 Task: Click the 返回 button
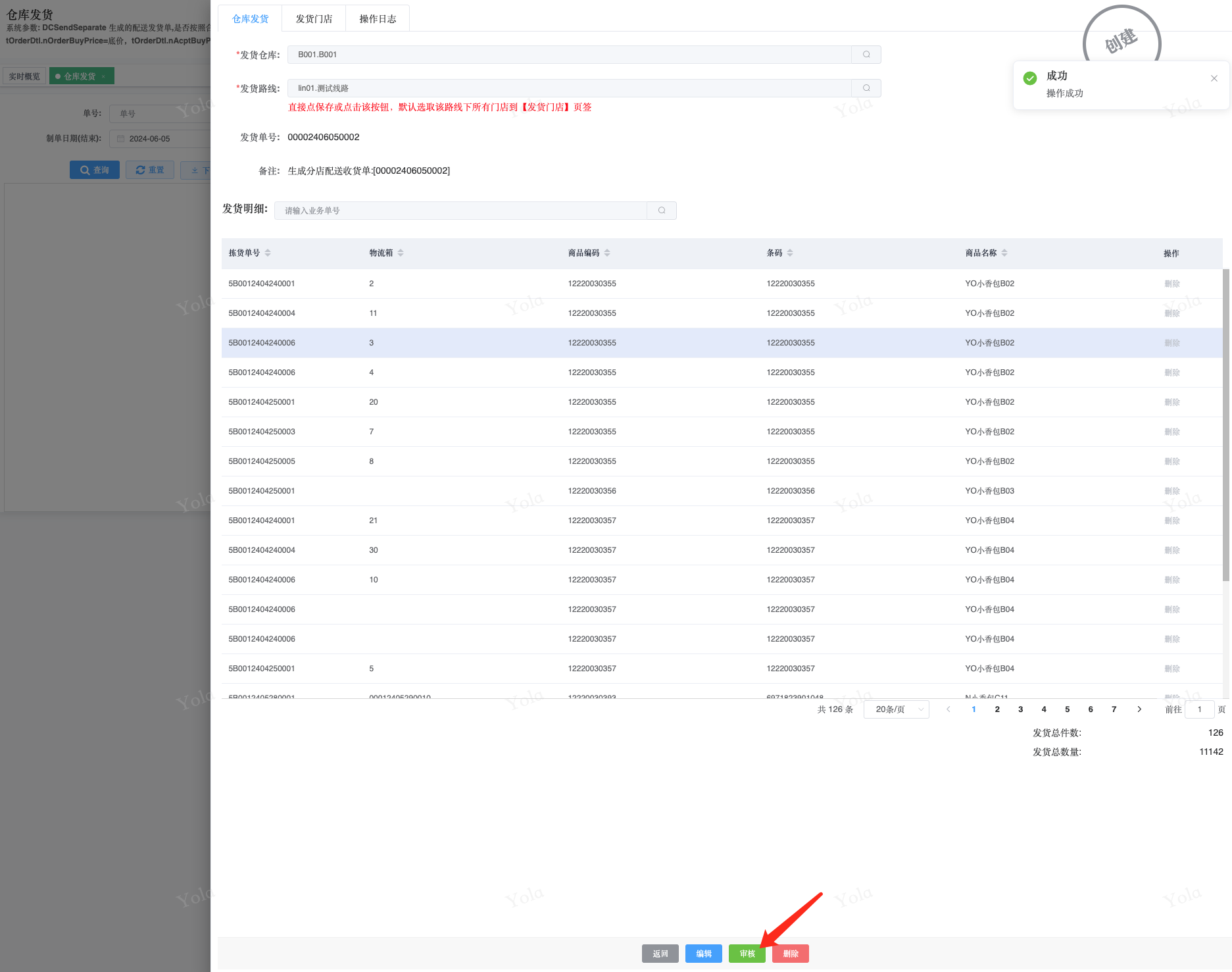(660, 954)
